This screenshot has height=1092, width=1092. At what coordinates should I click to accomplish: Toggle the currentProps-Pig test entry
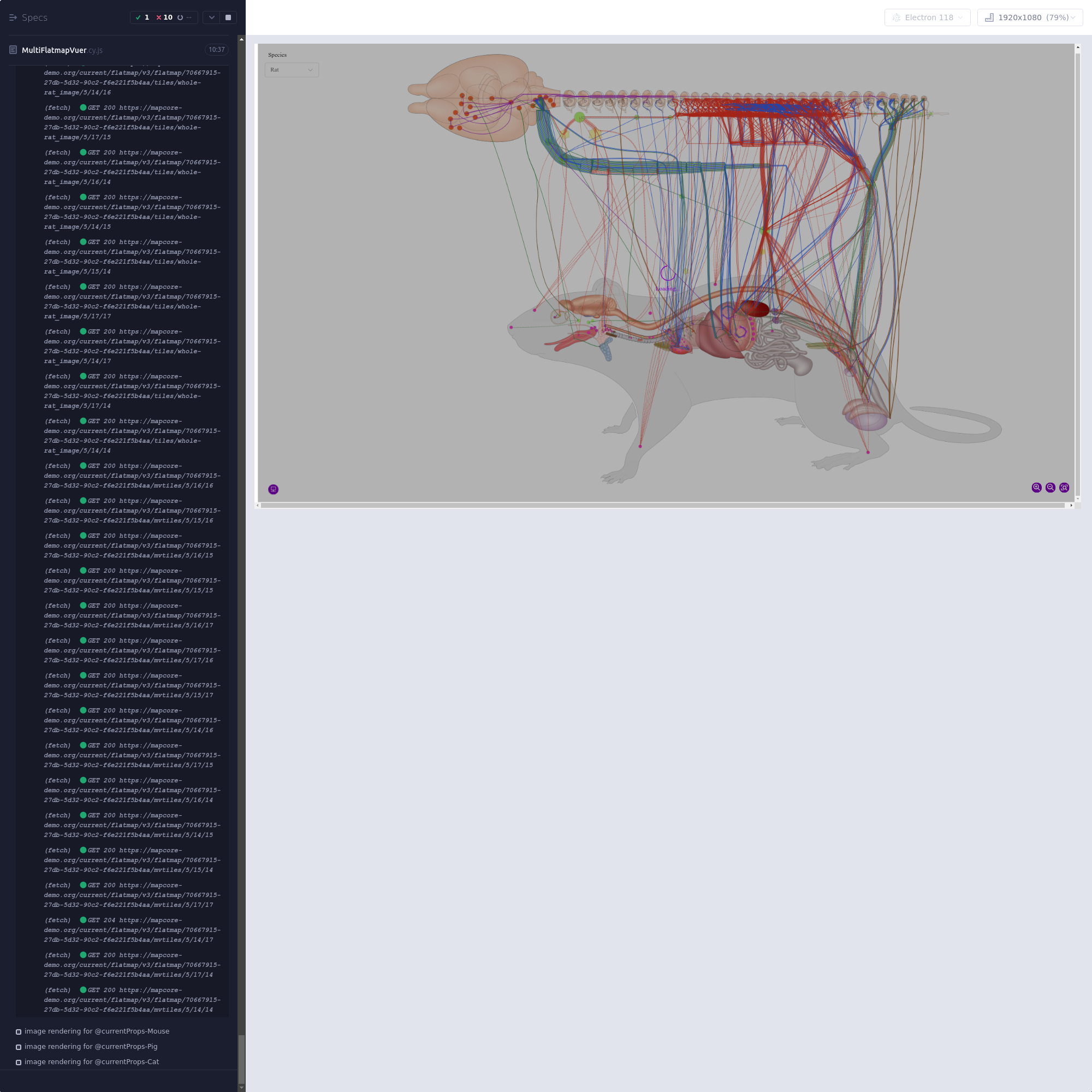click(91, 1046)
